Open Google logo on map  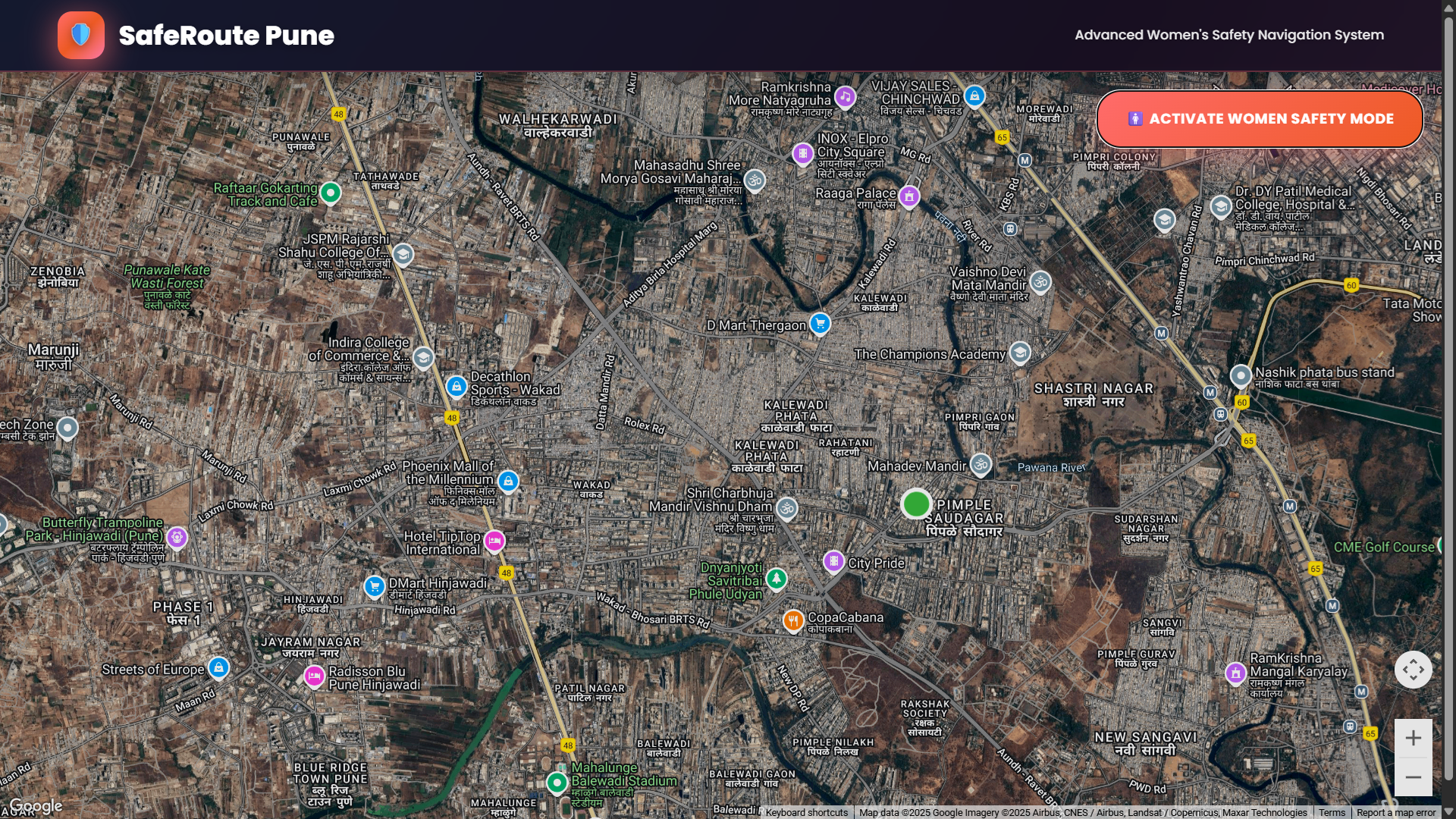click(36, 806)
